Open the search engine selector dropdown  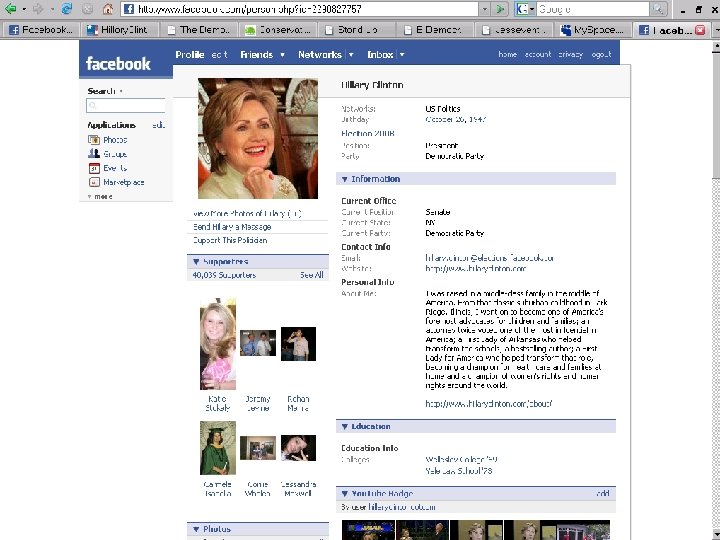tap(532, 9)
